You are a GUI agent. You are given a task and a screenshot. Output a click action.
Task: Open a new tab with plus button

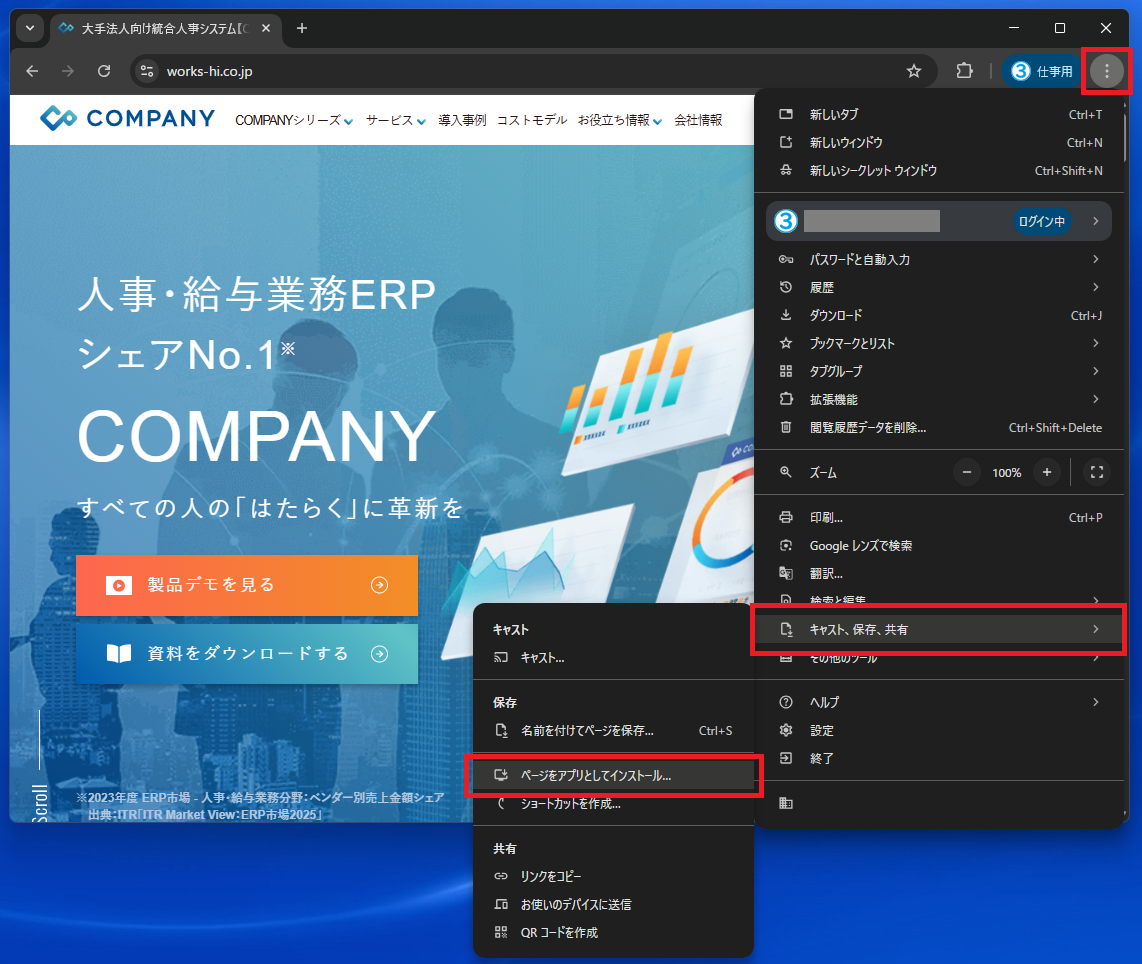302,28
